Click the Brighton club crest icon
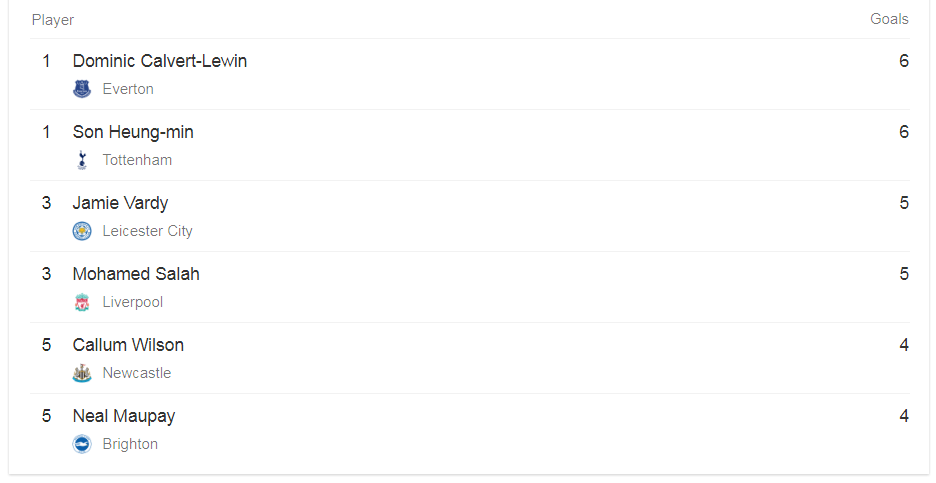The width and height of the screenshot is (936, 483). [82, 444]
